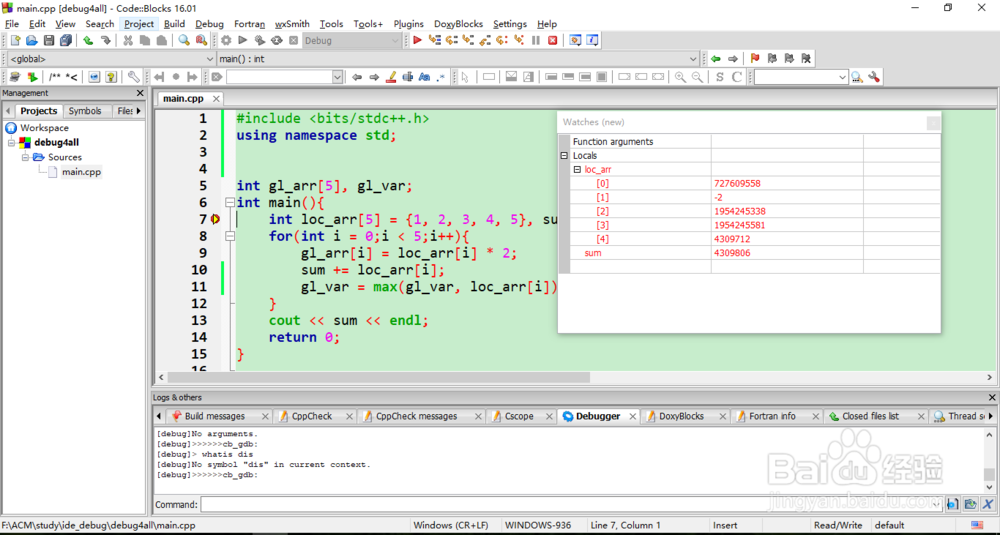The width and height of the screenshot is (1000, 535).
Task: Click the zoom in magnifier icon
Action: pyautogui.click(x=680, y=77)
